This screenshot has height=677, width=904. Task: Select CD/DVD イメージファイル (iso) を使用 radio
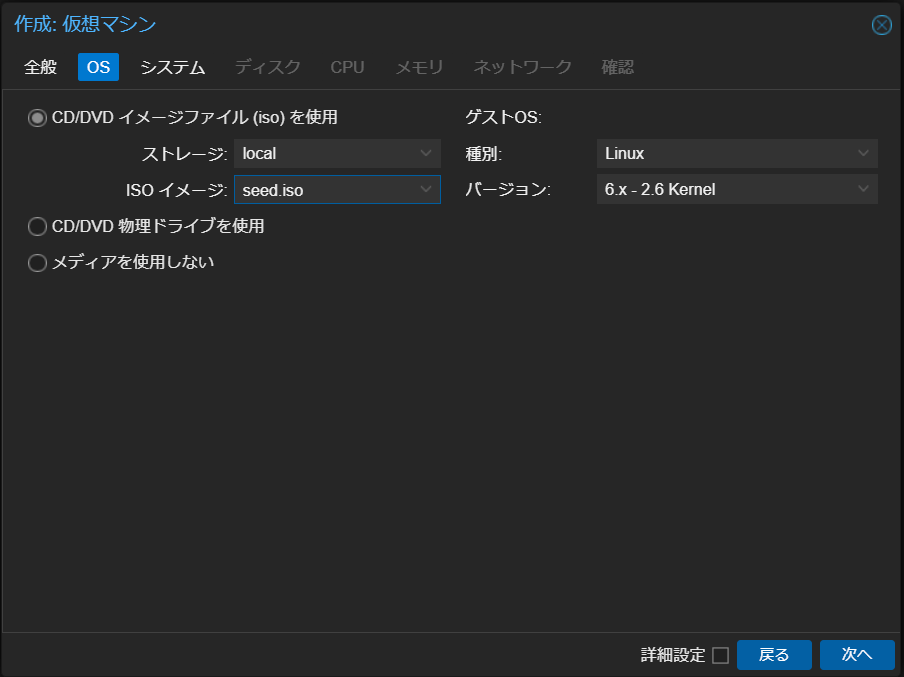pos(37,118)
